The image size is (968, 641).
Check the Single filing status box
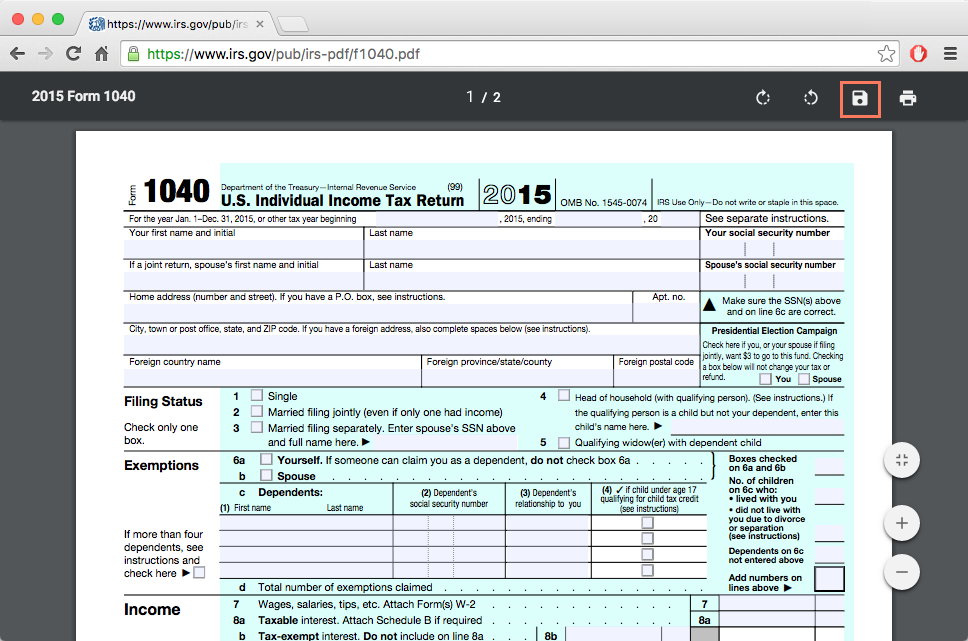click(257, 396)
